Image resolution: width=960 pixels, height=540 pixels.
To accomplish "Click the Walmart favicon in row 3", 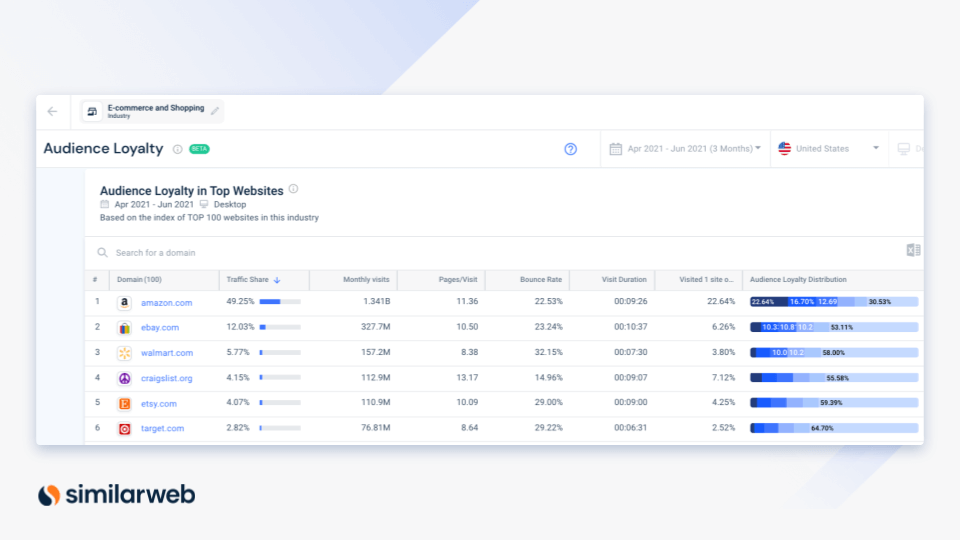I will (124, 353).
